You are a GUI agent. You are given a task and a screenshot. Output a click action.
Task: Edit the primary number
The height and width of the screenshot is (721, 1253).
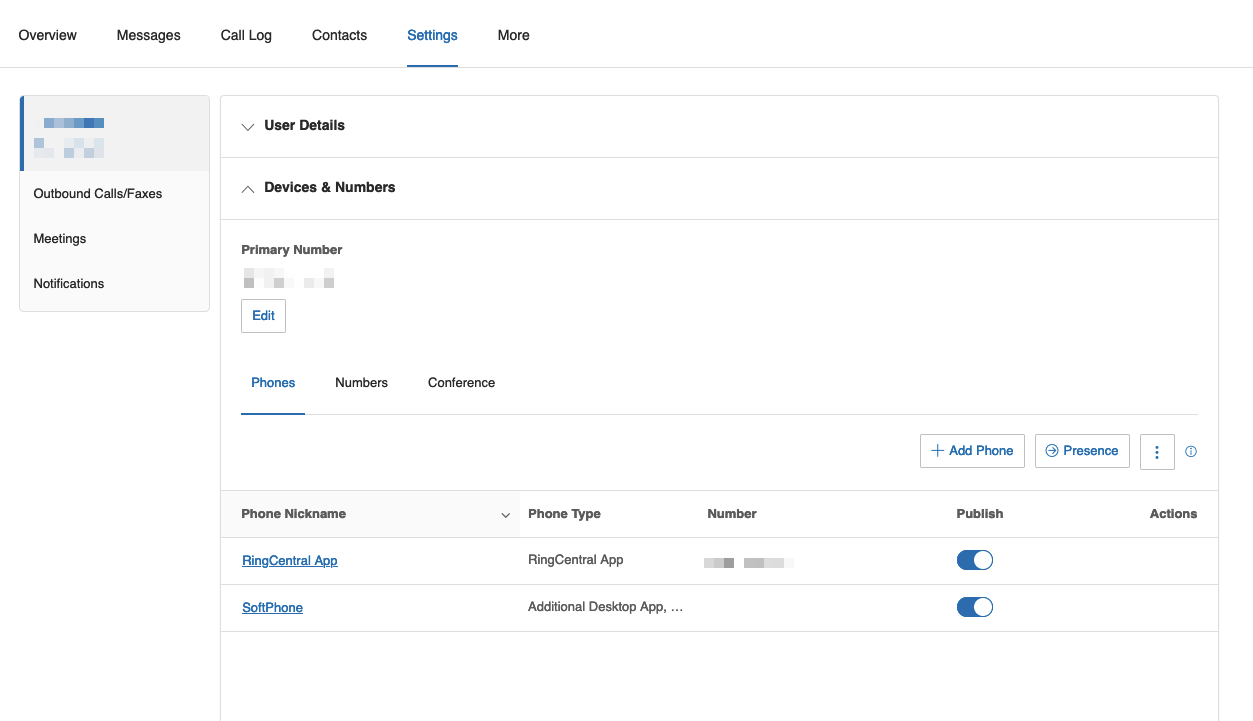click(x=263, y=316)
